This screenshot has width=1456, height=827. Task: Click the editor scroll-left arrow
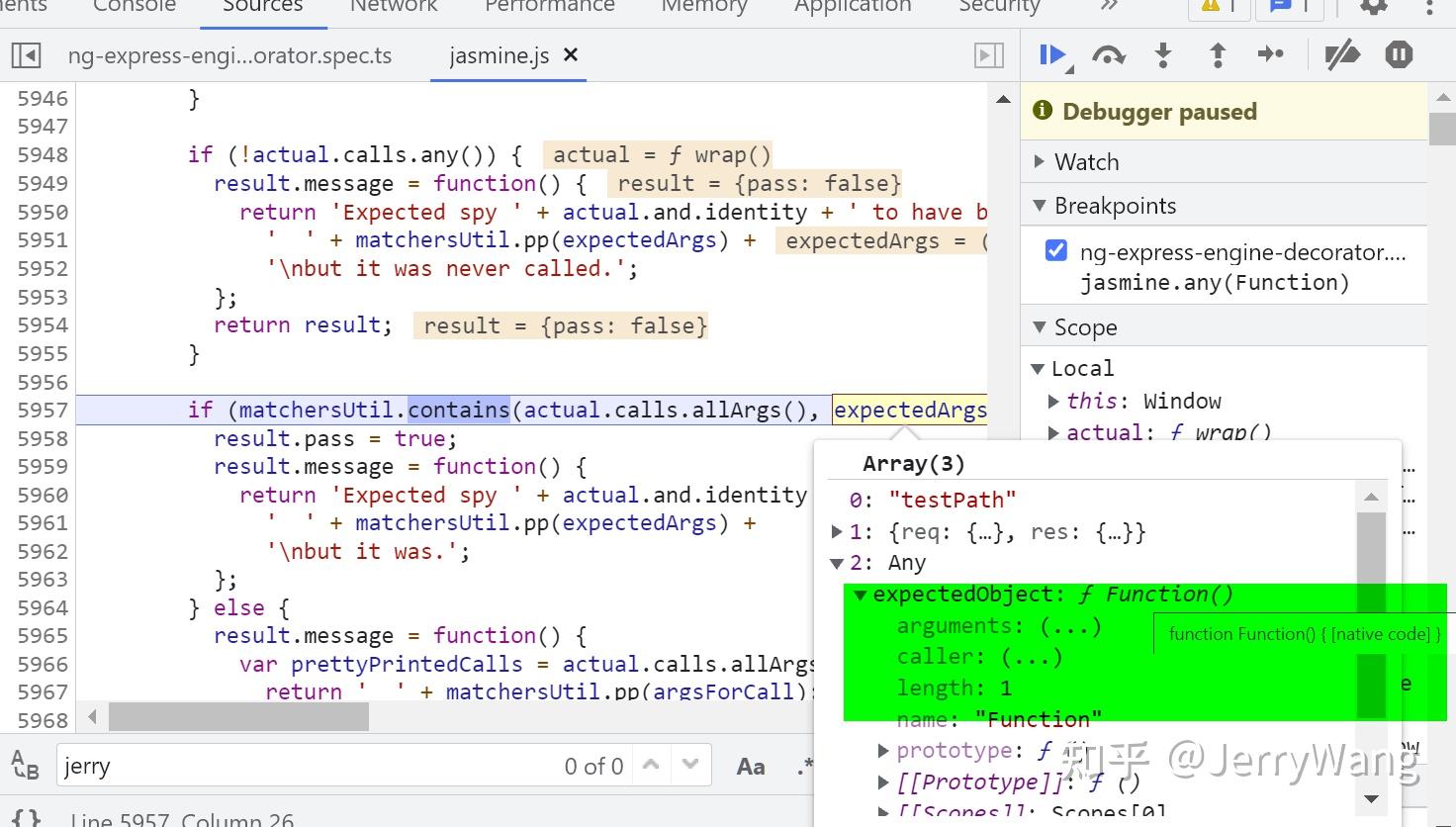(92, 716)
